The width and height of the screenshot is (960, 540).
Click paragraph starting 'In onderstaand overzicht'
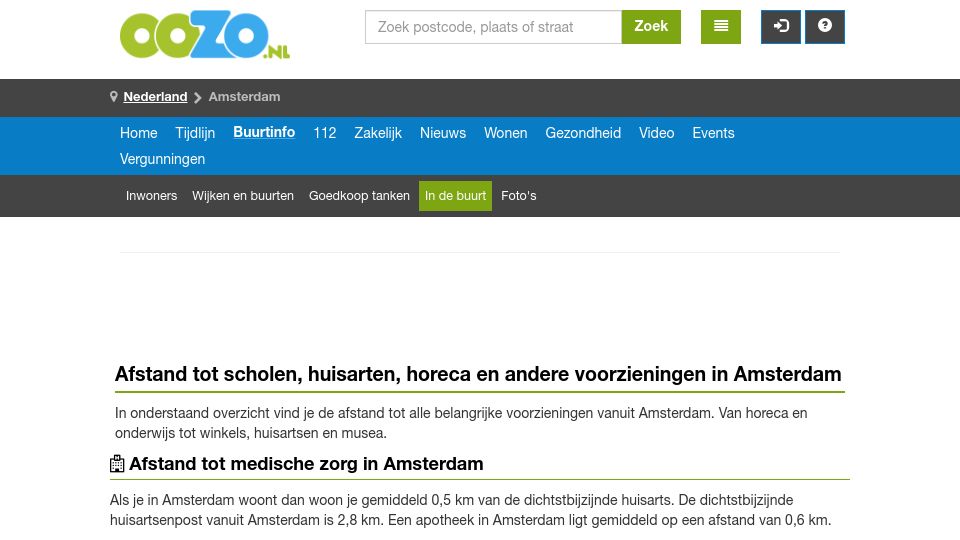[461, 423]
